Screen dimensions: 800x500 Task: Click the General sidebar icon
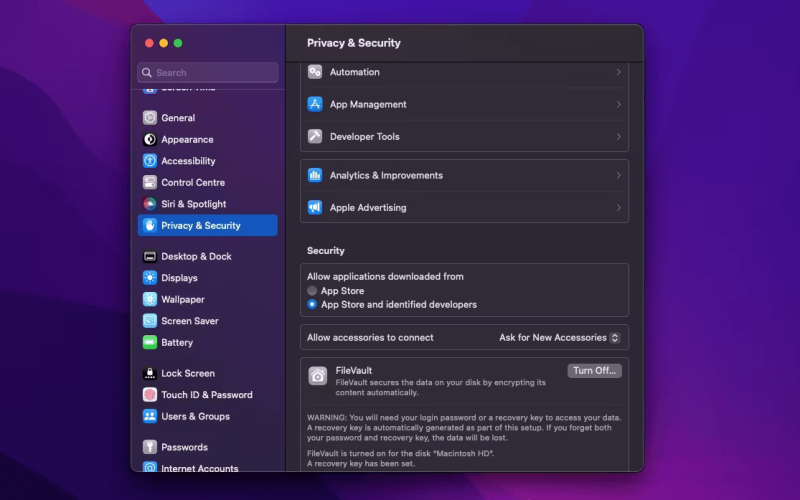coord(149,118)
